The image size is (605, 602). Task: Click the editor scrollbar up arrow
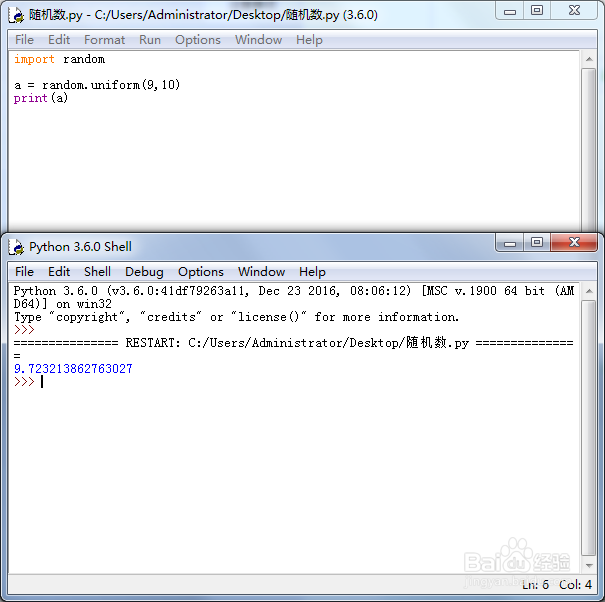[x=589, y=59]
